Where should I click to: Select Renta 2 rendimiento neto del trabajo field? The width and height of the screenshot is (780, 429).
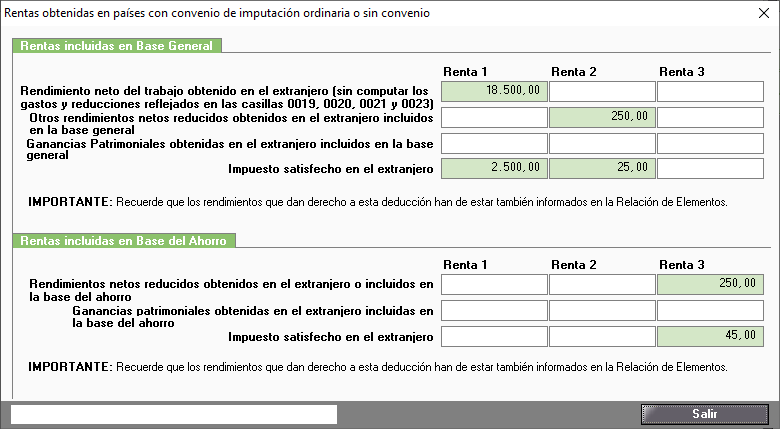pyautogui.click(x=602, y=92)
